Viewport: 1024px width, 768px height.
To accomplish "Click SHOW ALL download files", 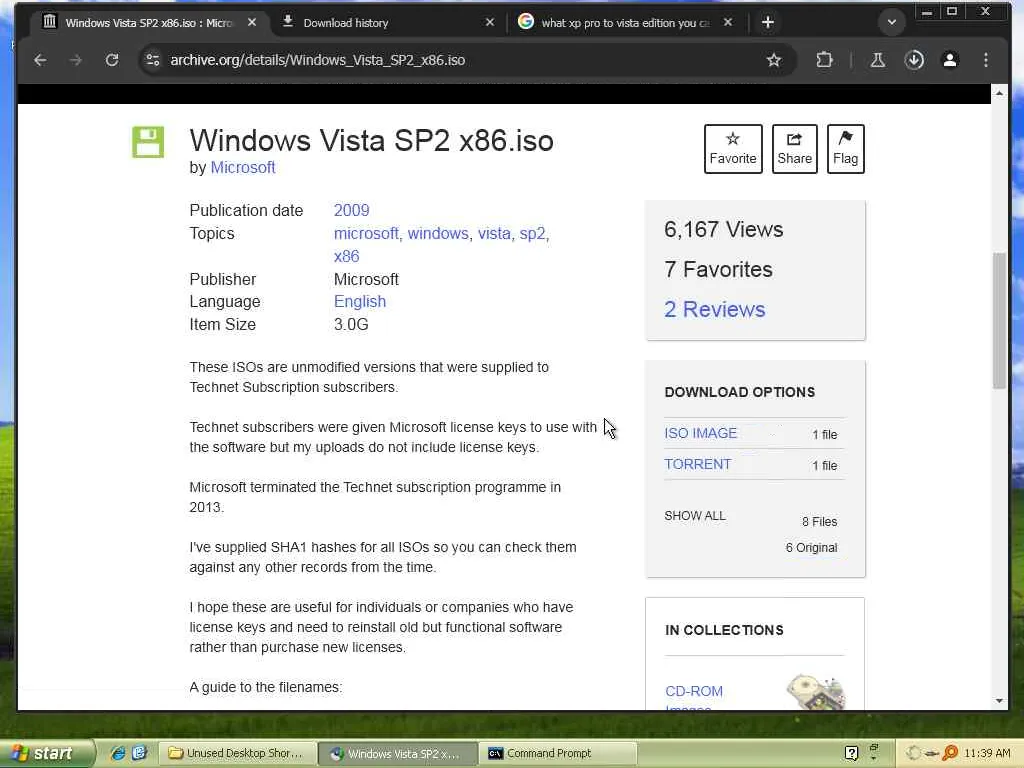I will click(x=695, y=516).
